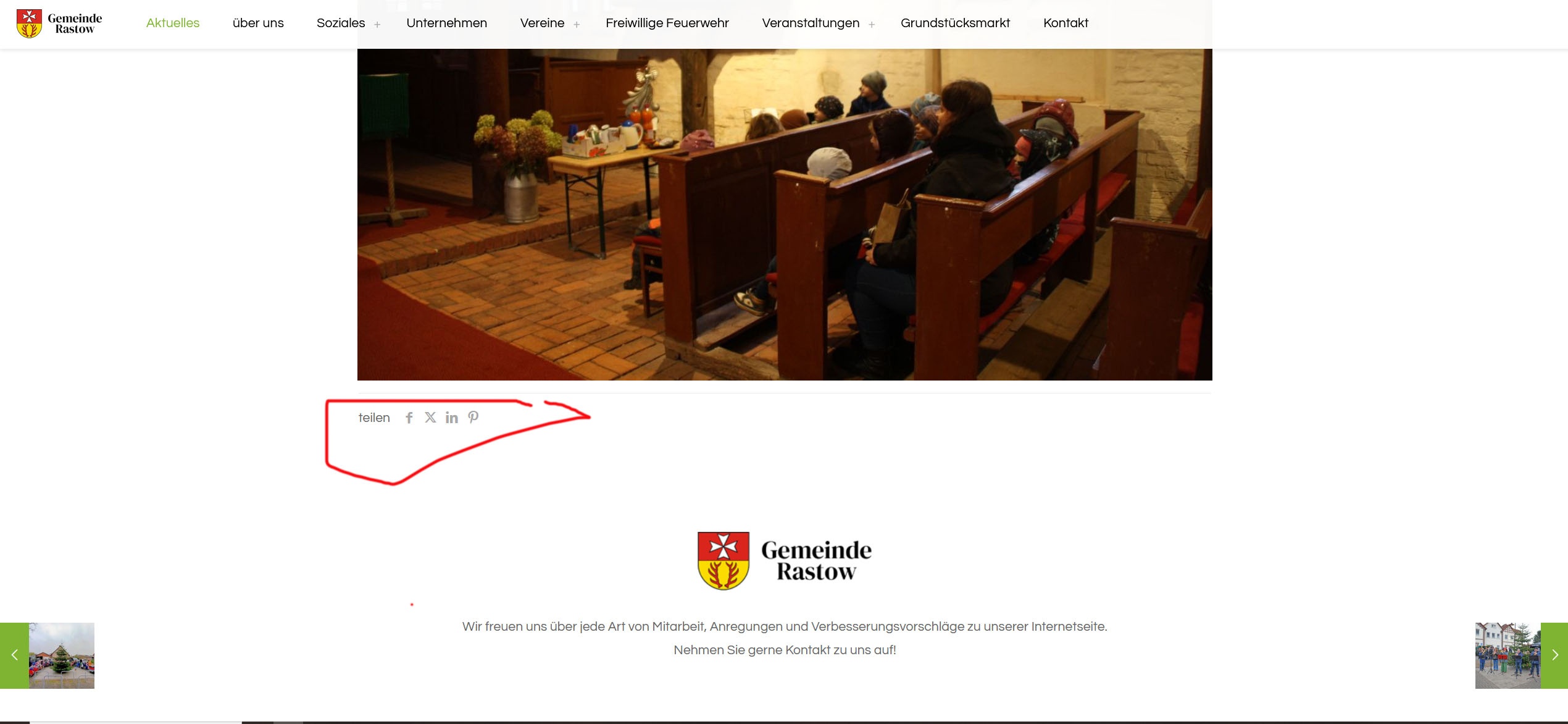Open the Unternehmen menu item
Viewport: 1568px width, 724px height.
[x=446, y=23]
